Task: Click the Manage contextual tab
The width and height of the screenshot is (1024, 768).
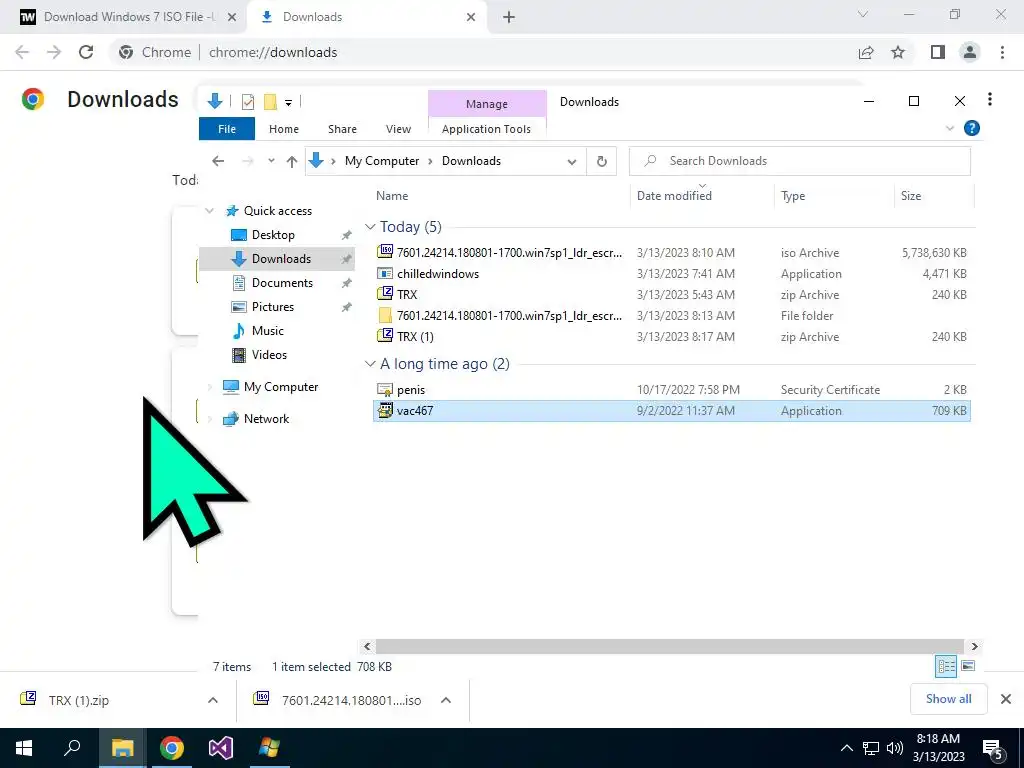Action: (487, 104)
